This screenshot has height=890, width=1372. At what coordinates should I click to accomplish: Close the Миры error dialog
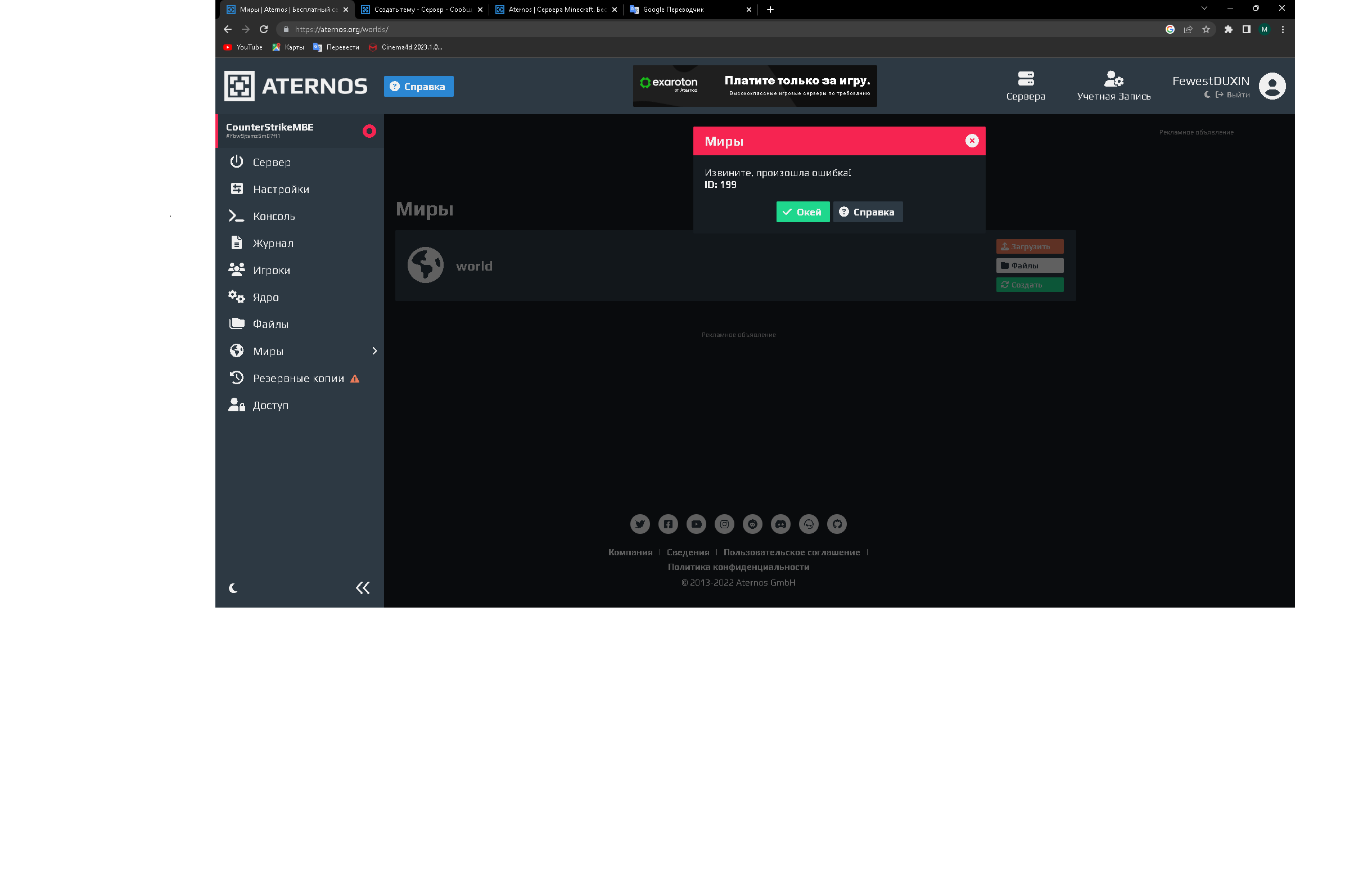(x=971, y=141)
